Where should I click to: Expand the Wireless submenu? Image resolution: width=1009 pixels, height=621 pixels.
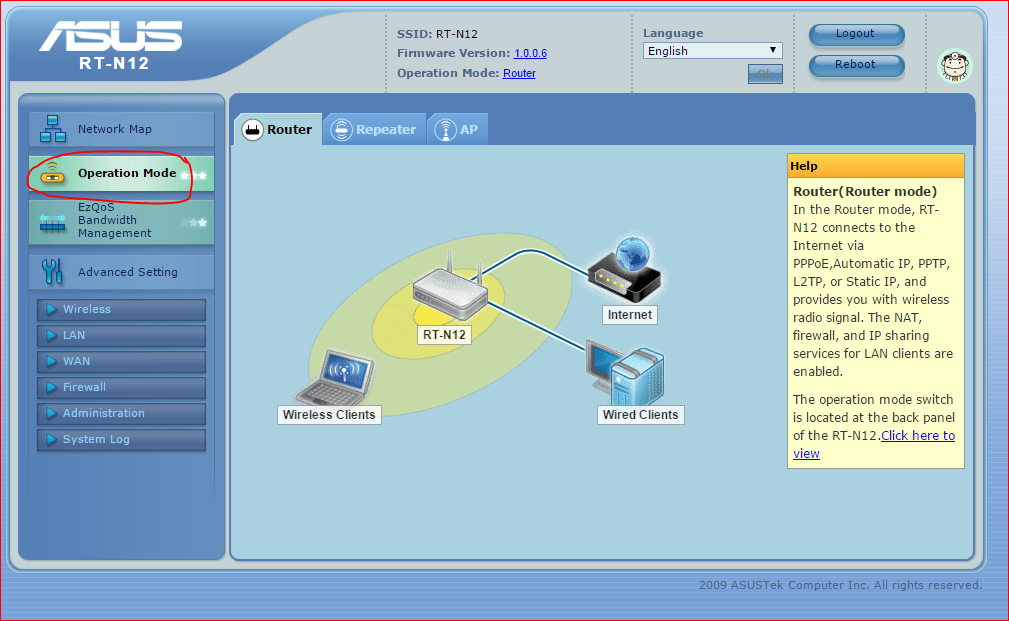coord(122,310)
